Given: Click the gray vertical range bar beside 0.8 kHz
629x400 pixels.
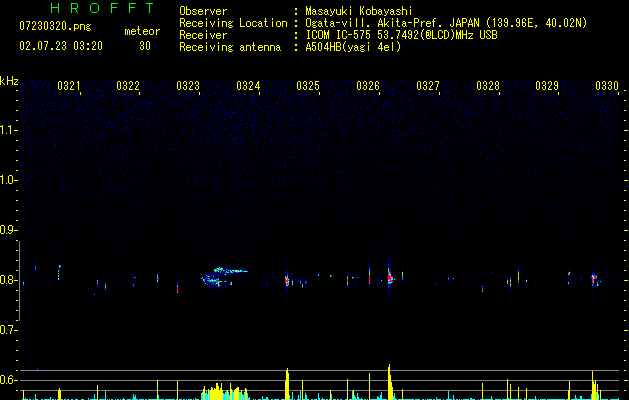Looking at the screenshot, I should coord(19,281).
